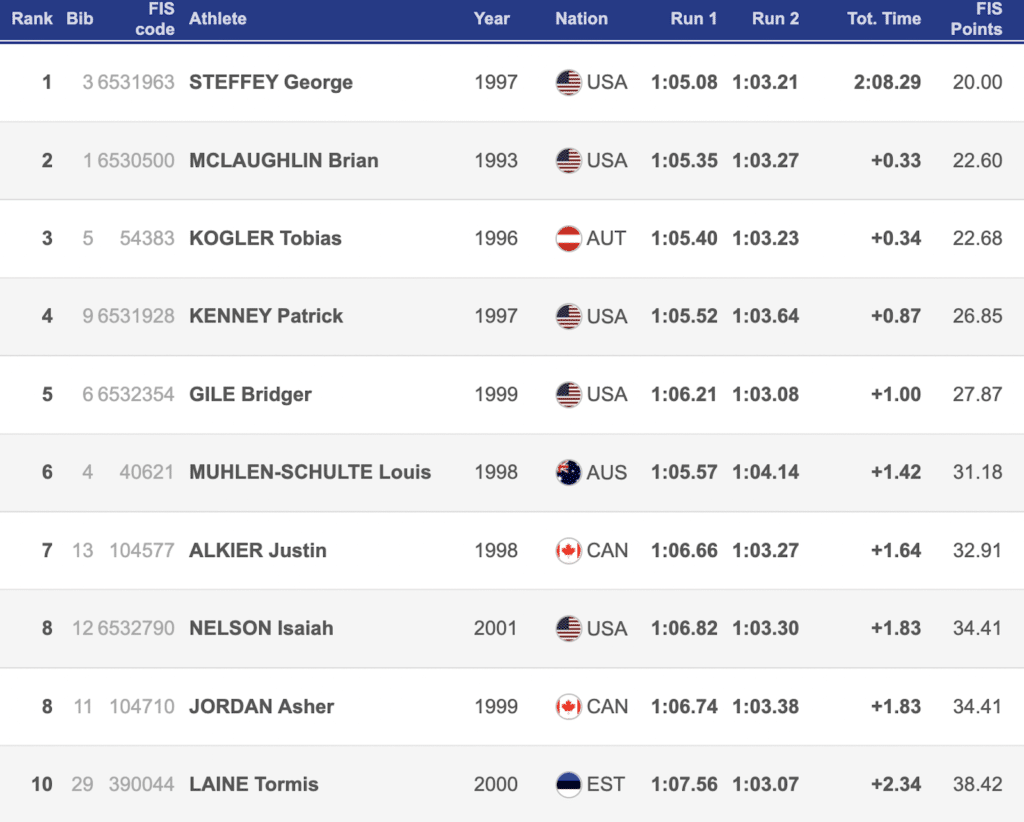Sort by the Rank column header

click(x=32, y=19)
